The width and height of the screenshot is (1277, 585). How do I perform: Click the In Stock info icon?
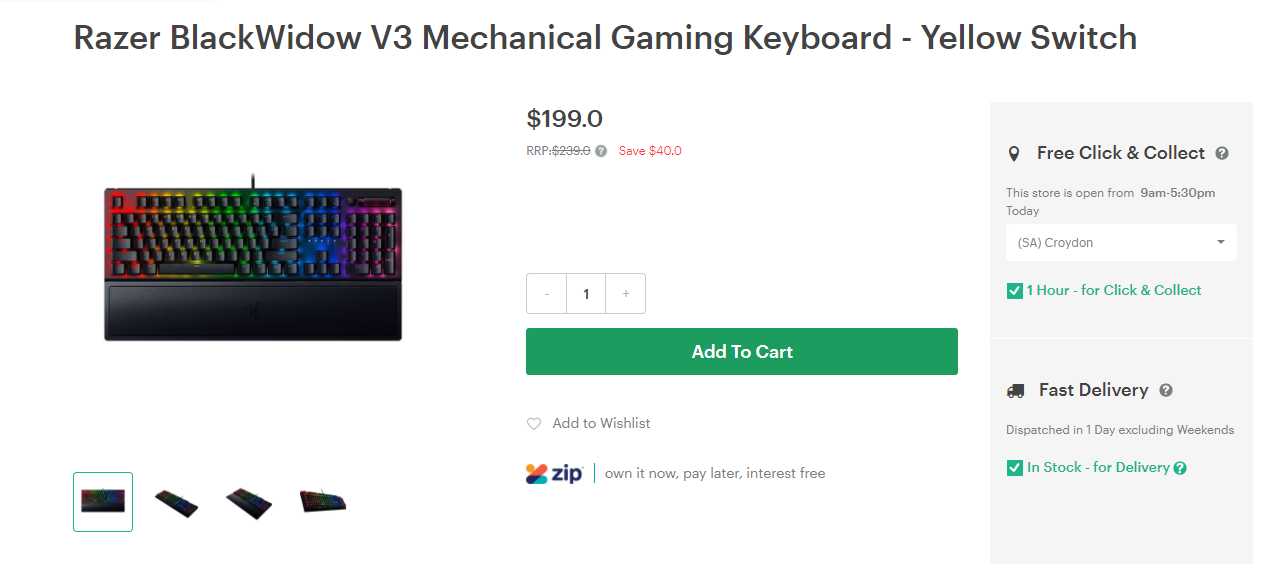[1180, 468]
